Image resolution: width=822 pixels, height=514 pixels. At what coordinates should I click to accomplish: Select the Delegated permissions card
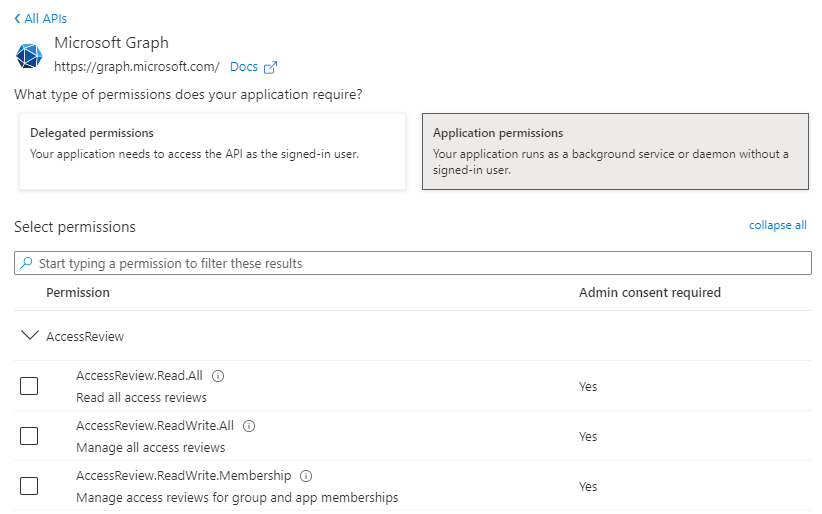212,151
